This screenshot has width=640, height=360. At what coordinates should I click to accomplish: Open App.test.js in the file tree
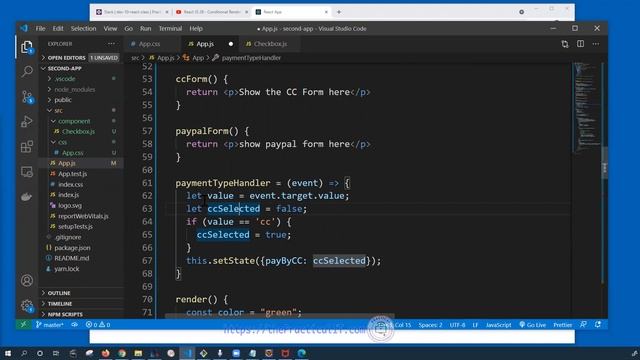73,174
